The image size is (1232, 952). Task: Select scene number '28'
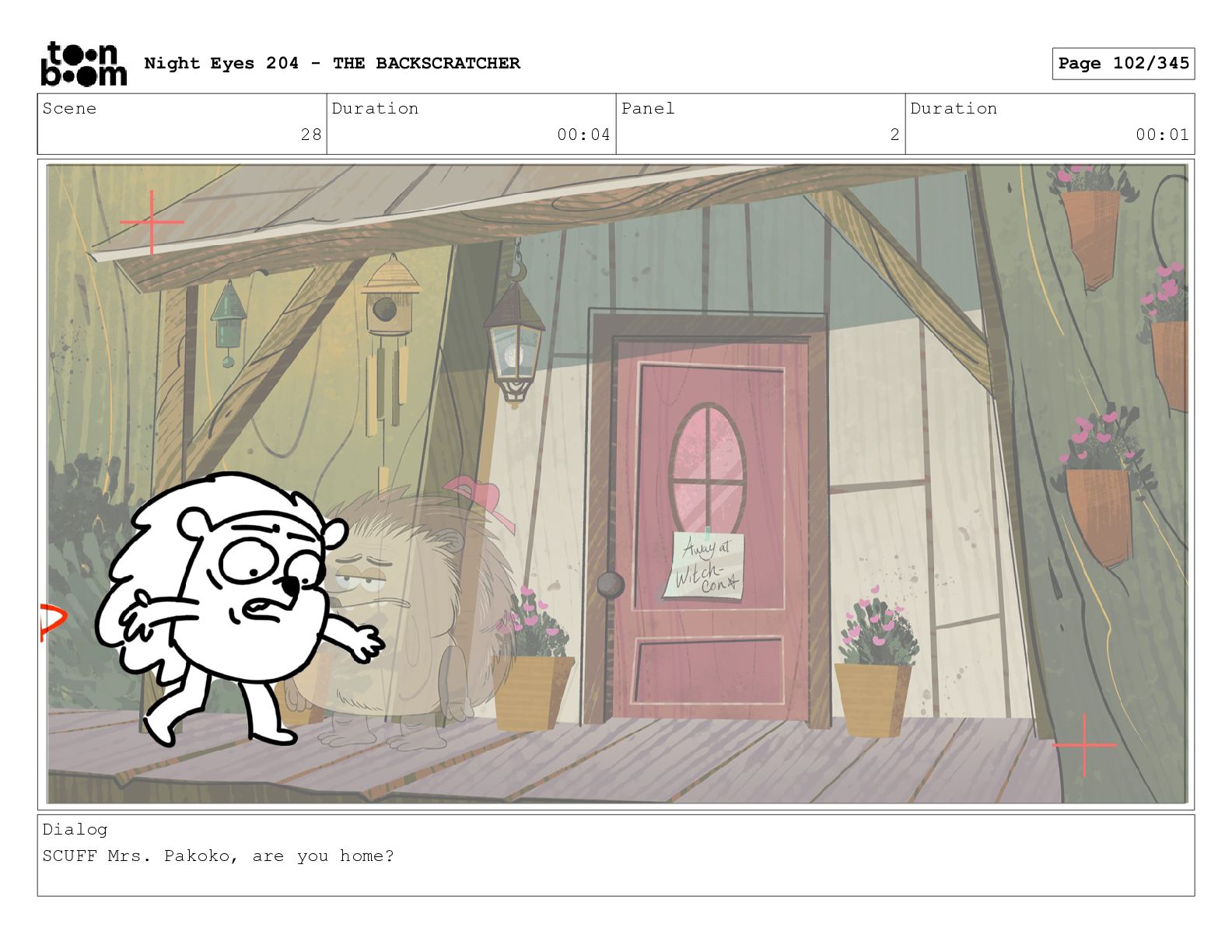pyautogui.click(x=311, y=135)
